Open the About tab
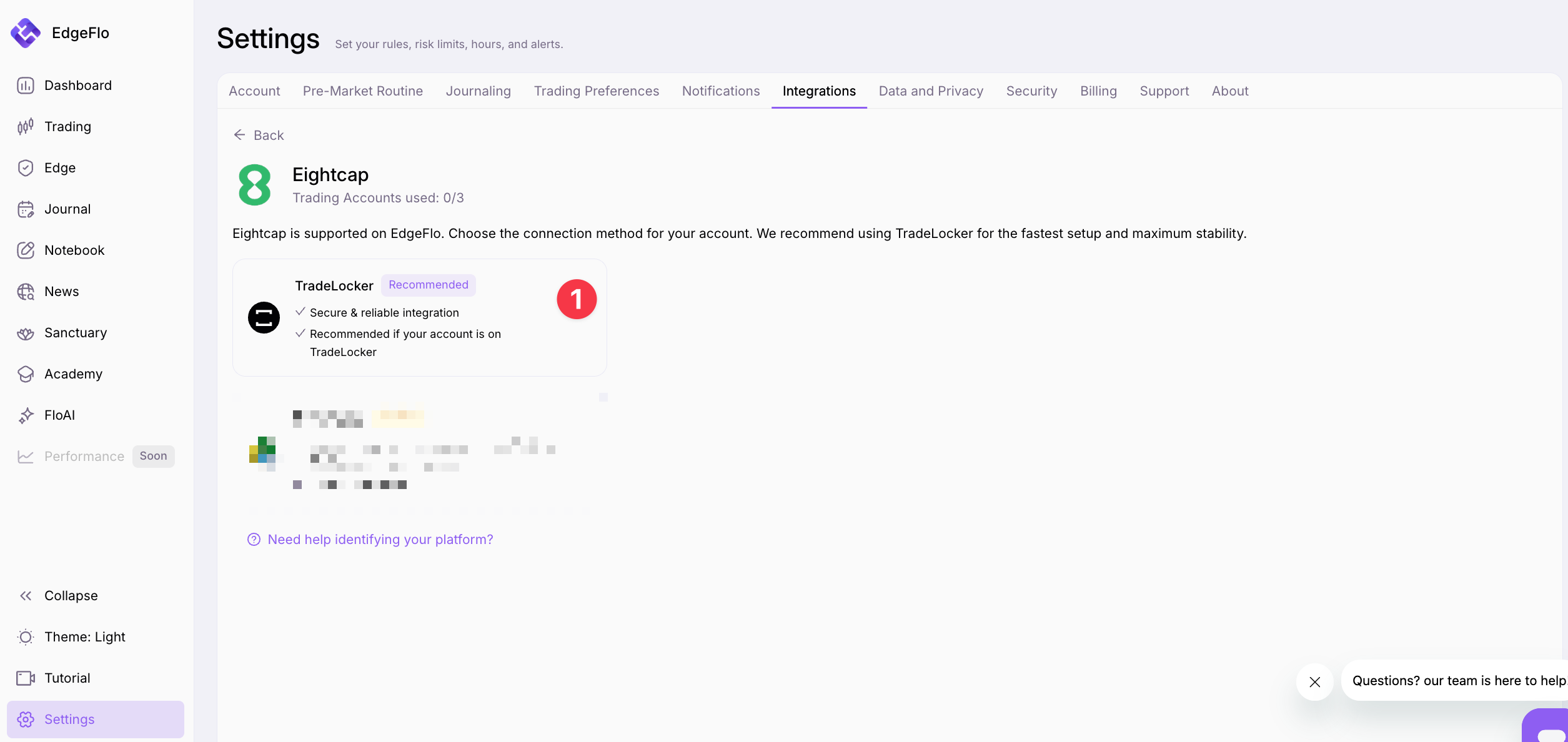The width and height of the screenshot is (1568, 742). point(1230,91)
